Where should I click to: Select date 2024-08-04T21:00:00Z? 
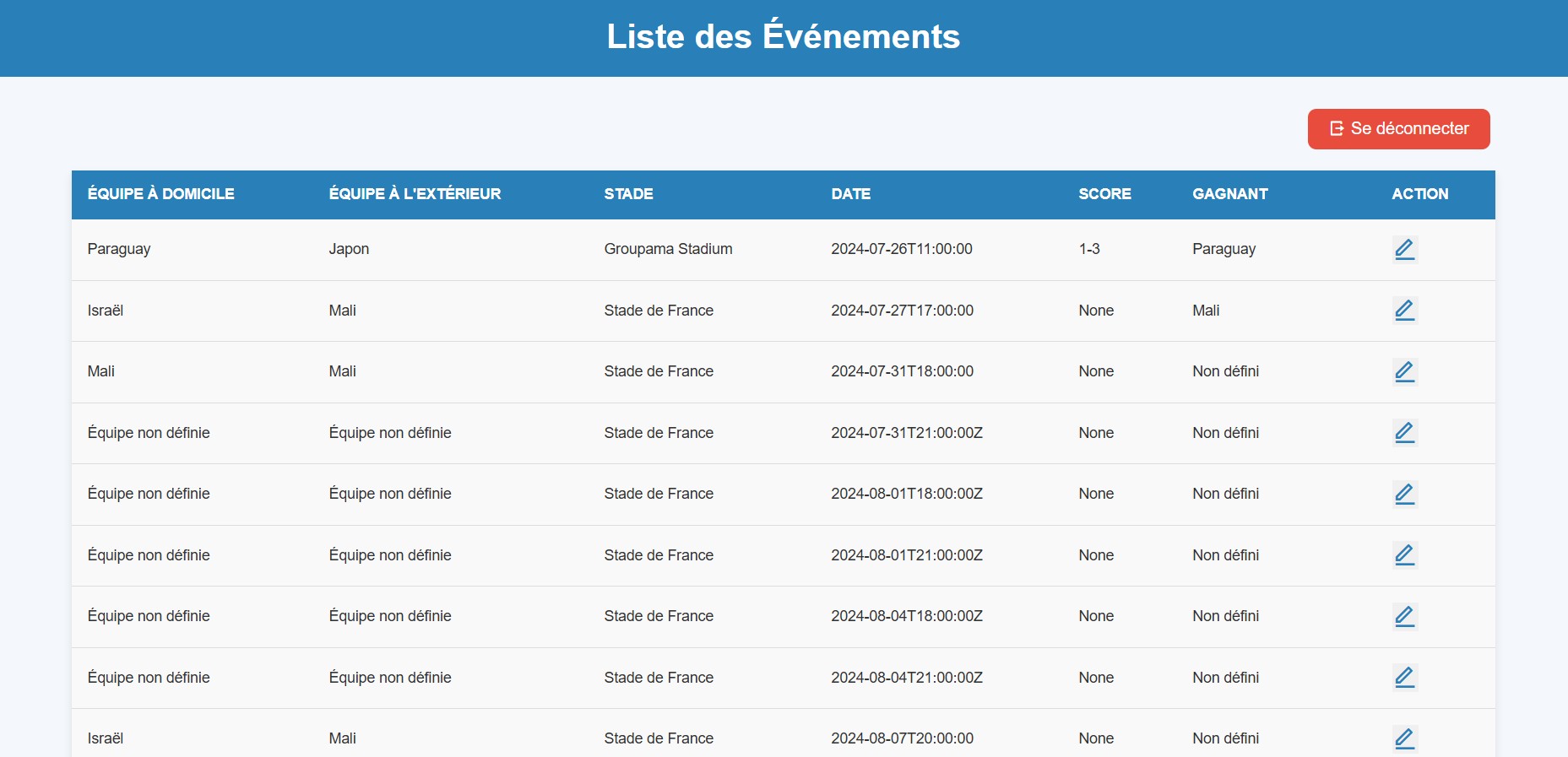click(907, 678)
